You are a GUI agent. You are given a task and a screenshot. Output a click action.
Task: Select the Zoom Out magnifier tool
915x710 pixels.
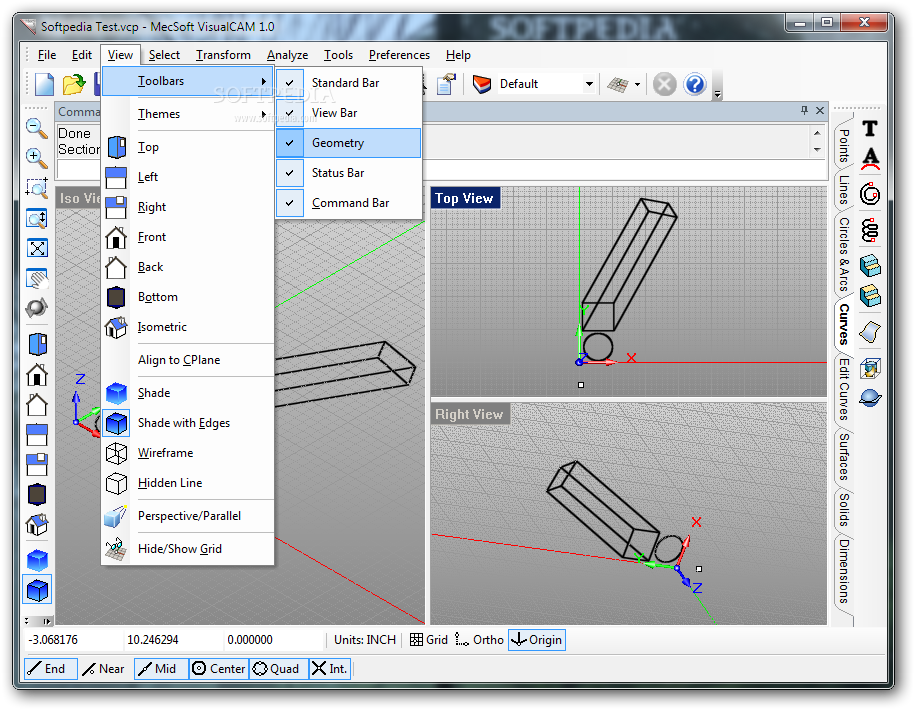pos(37,128)
